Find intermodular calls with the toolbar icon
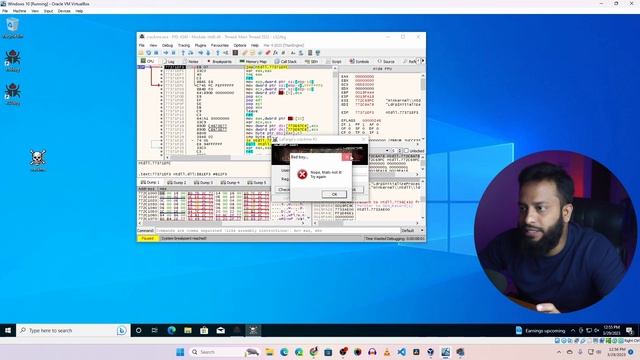The image size is (640, 360). 301,53
